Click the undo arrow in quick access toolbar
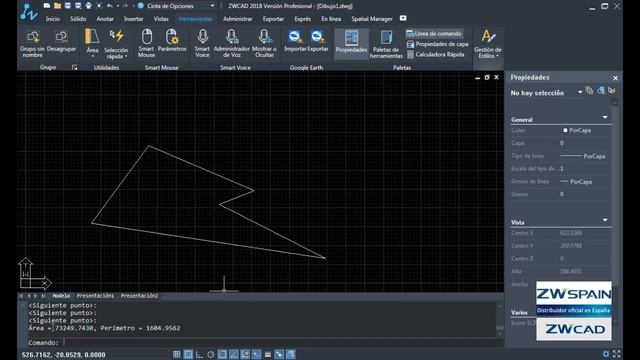 (109, 6)
